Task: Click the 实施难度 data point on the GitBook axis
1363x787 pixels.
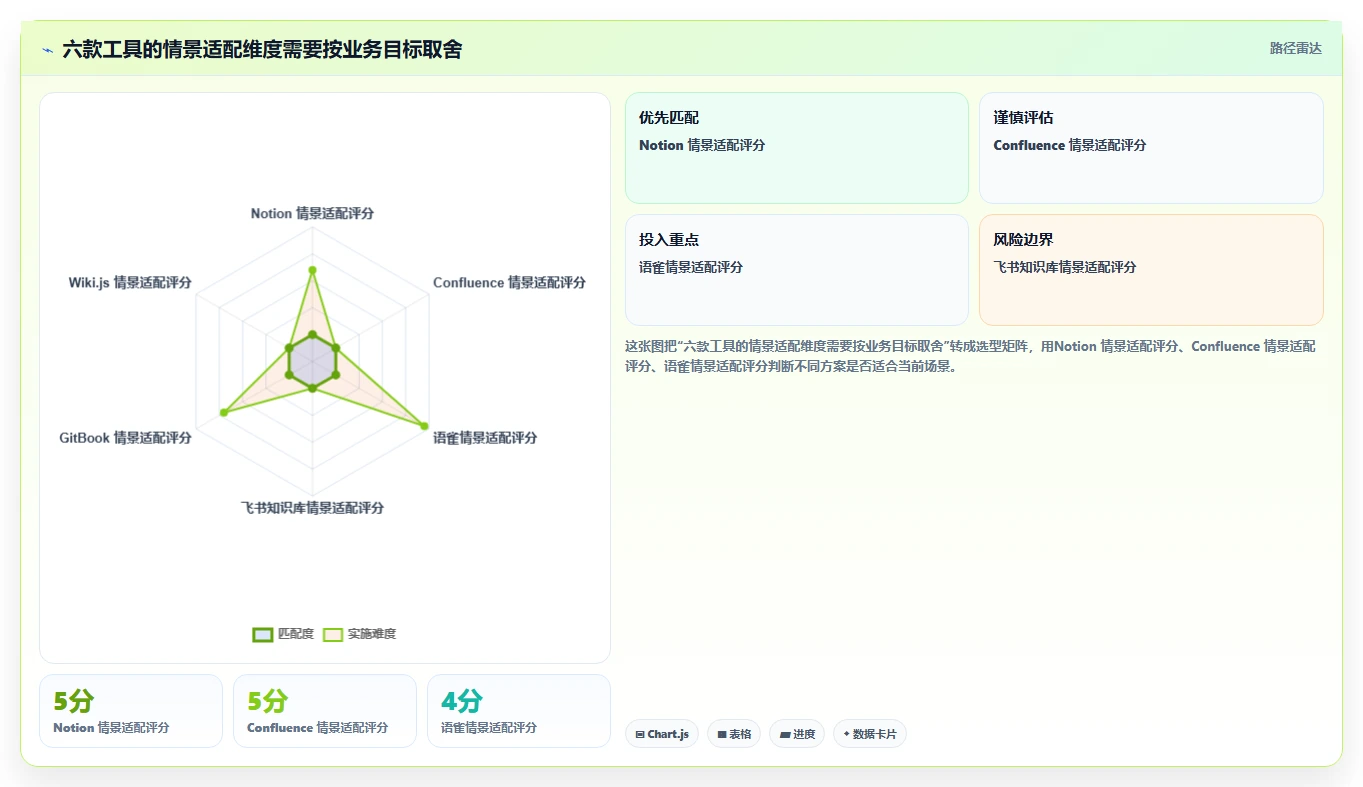Action: (x=223, y=413)
